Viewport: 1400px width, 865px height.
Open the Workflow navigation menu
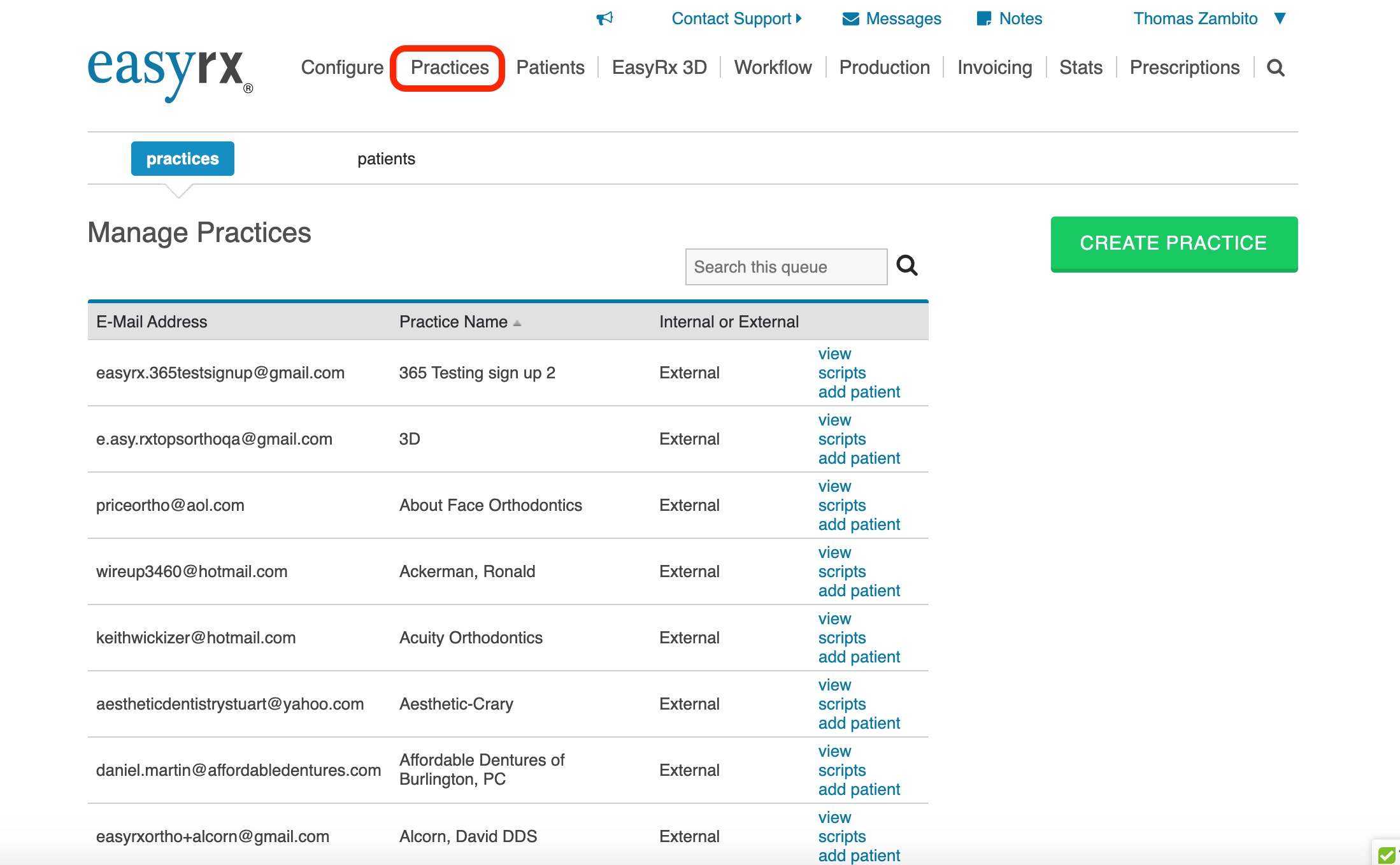click(773, 68)
